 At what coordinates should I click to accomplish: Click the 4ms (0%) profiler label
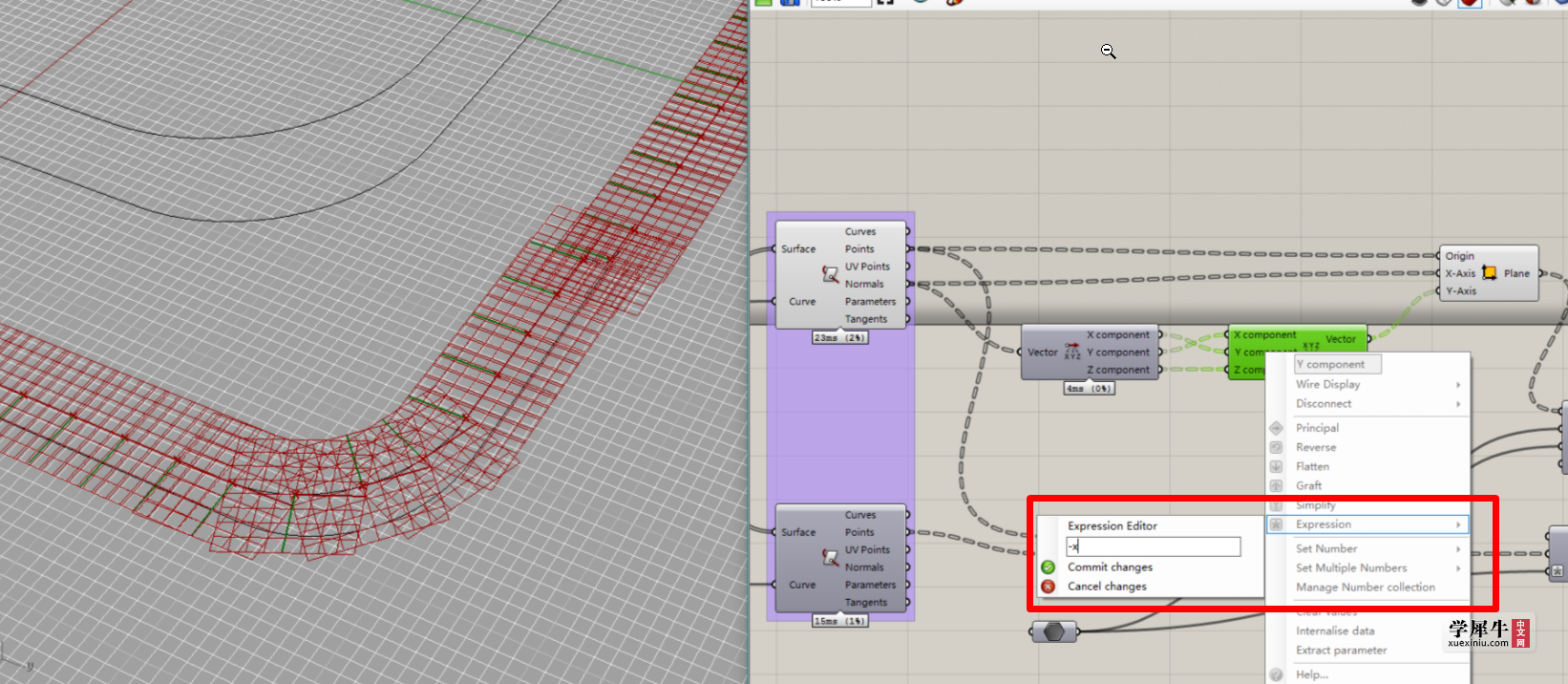pyautogui.click(x=1089, y=389)
